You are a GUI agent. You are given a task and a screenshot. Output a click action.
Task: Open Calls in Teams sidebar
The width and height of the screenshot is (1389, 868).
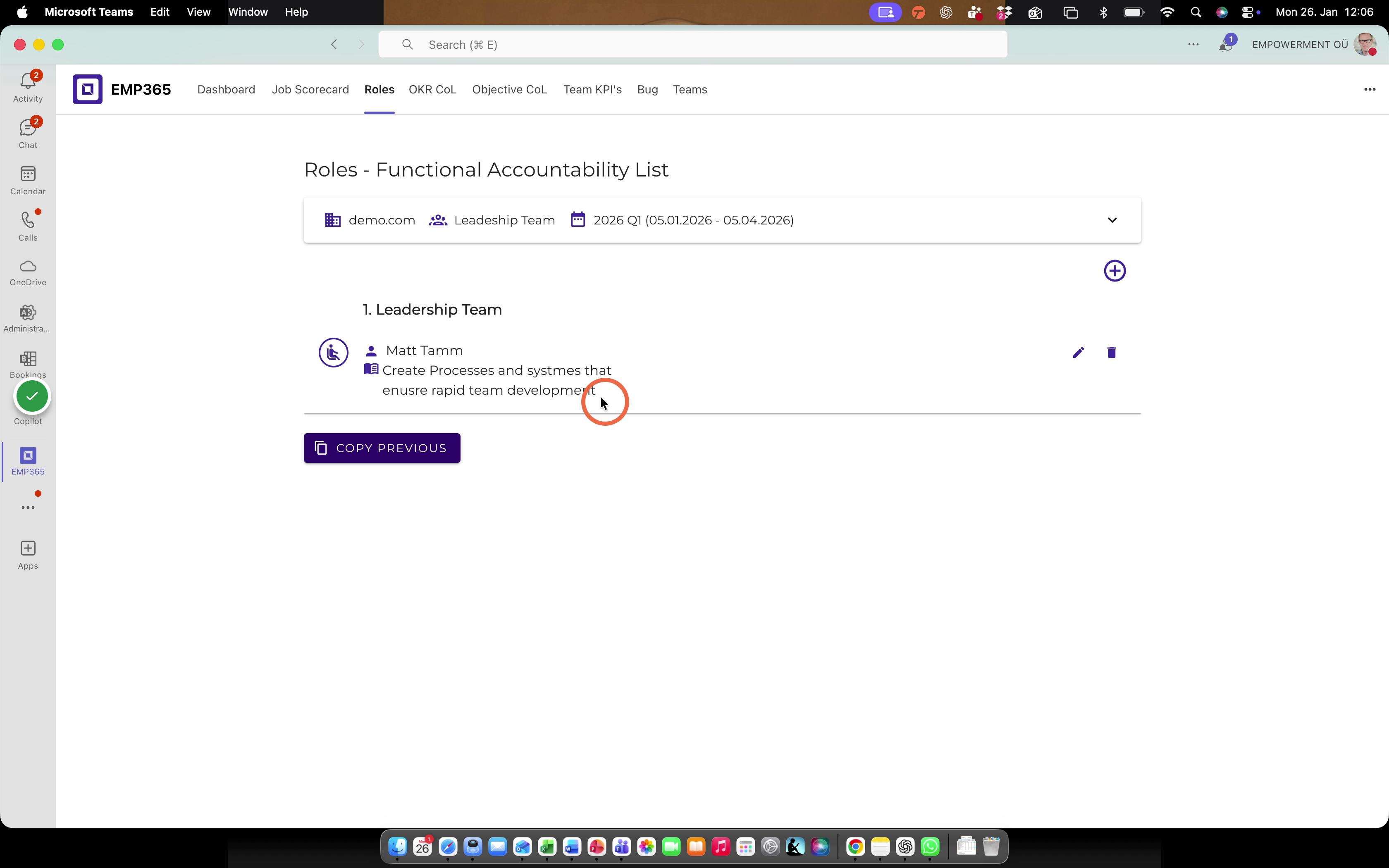pos(28,226)
